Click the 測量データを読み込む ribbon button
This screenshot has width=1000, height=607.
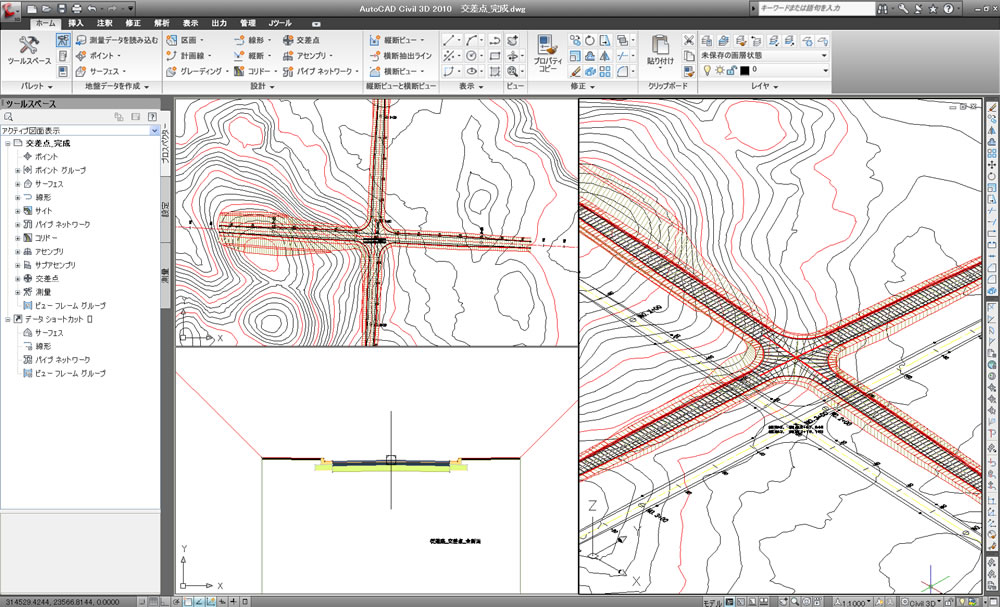pos(117,40)
